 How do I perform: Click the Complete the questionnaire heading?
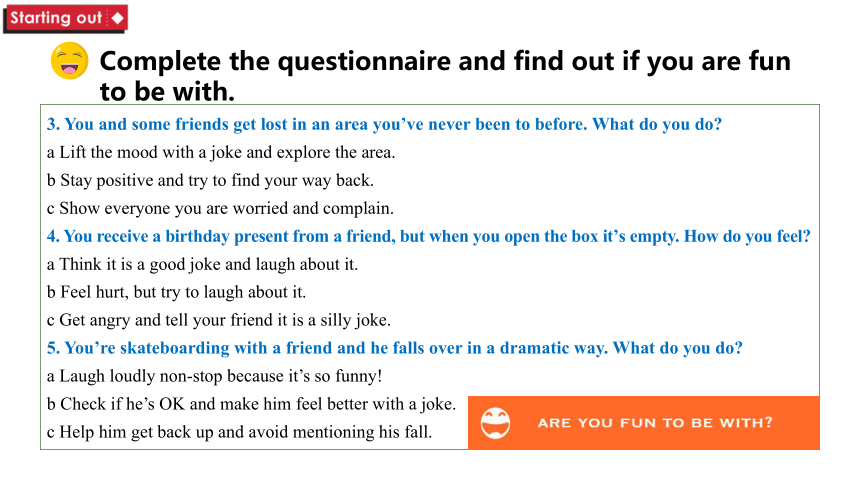[x=445, y=76]
